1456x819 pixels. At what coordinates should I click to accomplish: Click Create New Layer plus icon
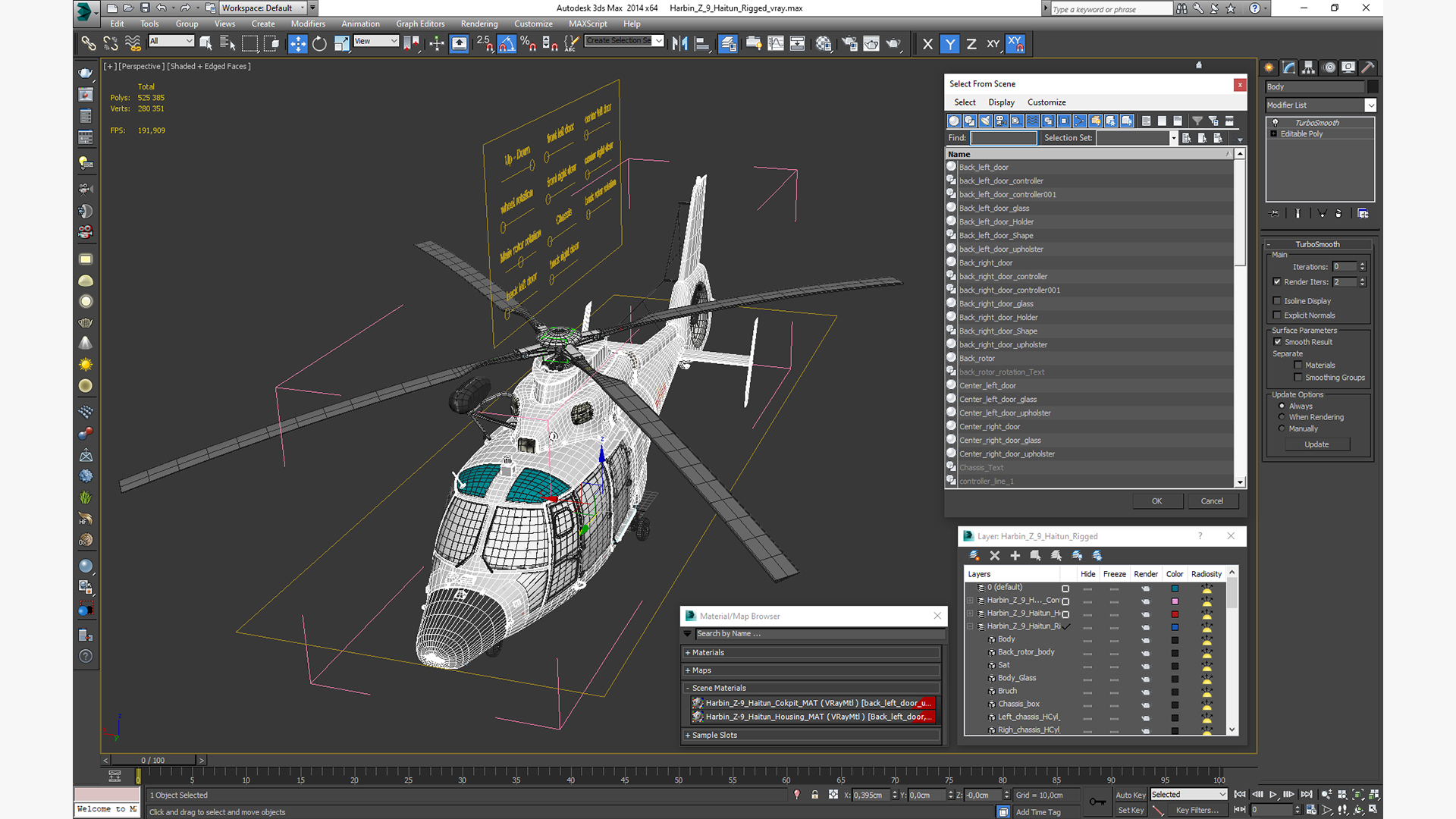click(1015, 556)
